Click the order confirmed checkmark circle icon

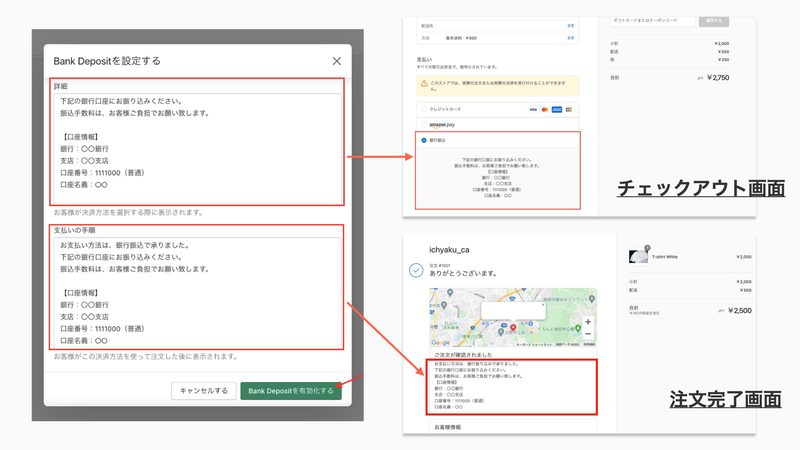coord(416,270)
